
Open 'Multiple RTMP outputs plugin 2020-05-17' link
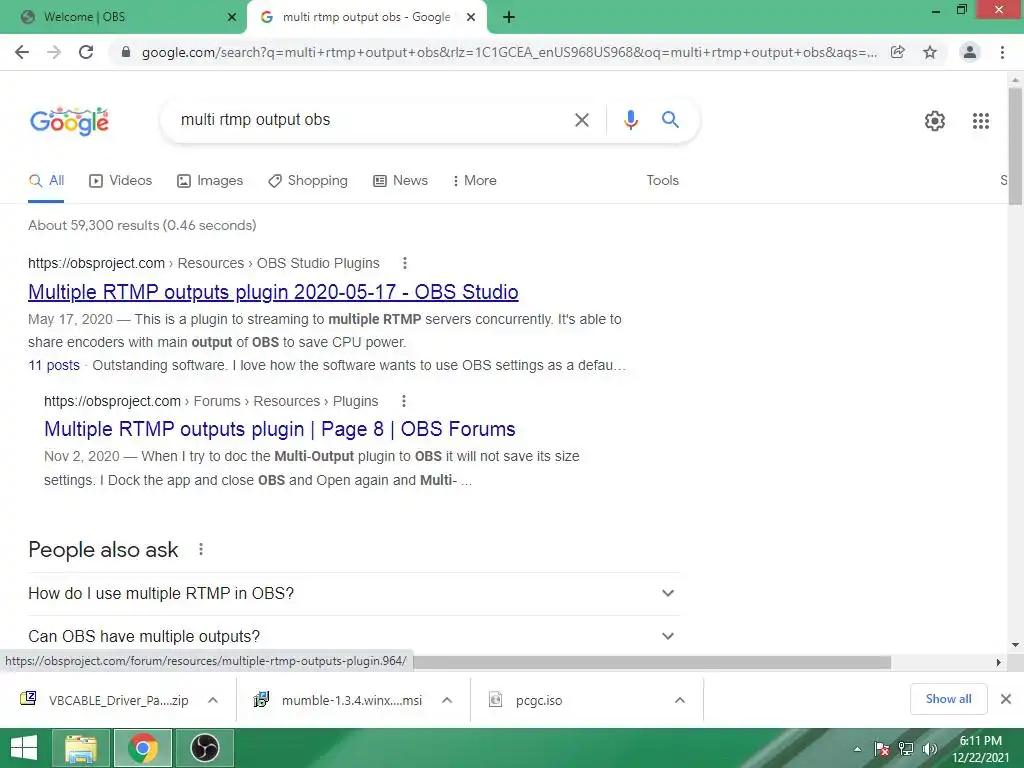tap(273, 292)
